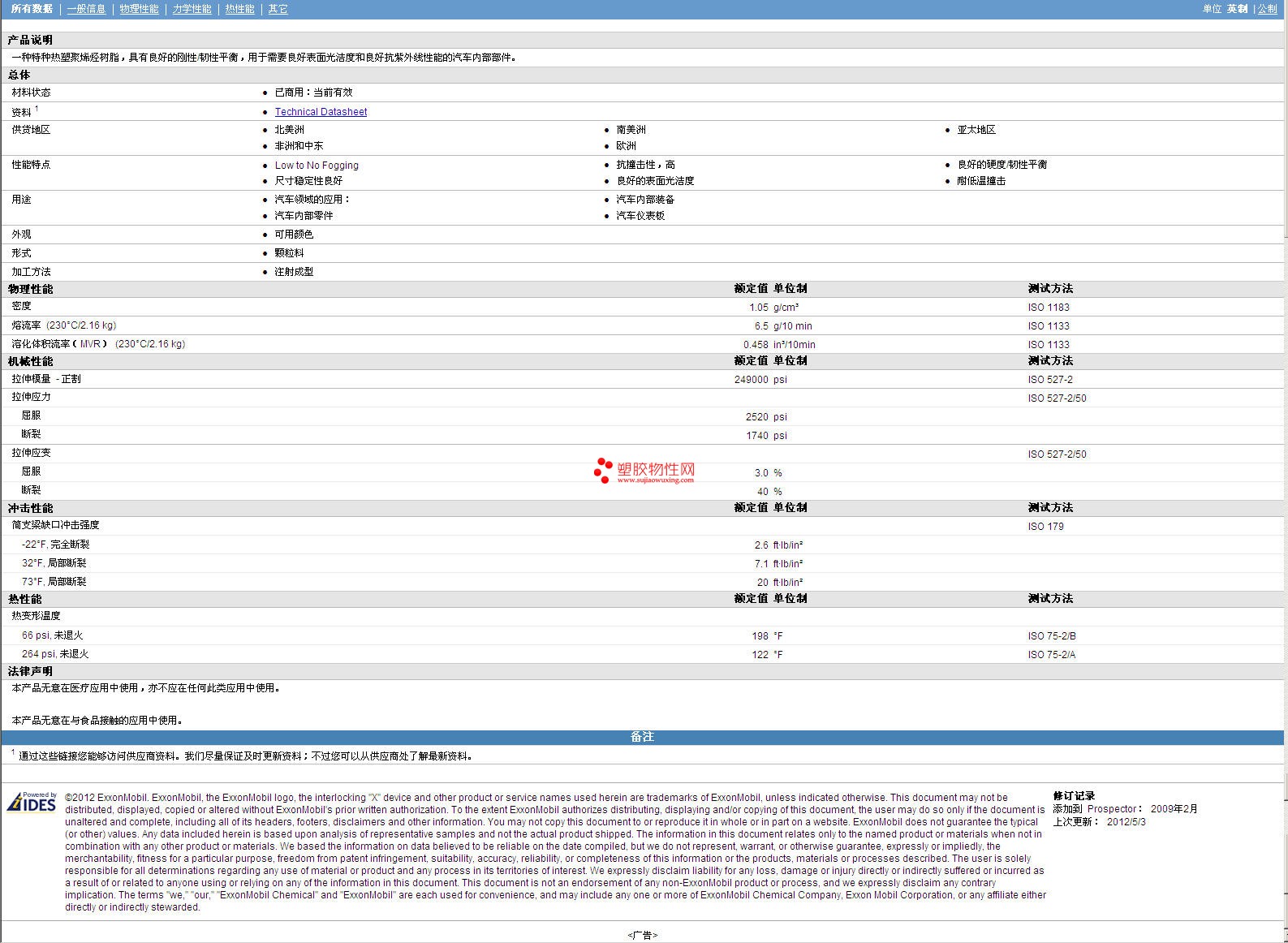Viewport: 1288px width, 943px height.
Task: Select 亚太地区 in supply regions
Action: 976,130
